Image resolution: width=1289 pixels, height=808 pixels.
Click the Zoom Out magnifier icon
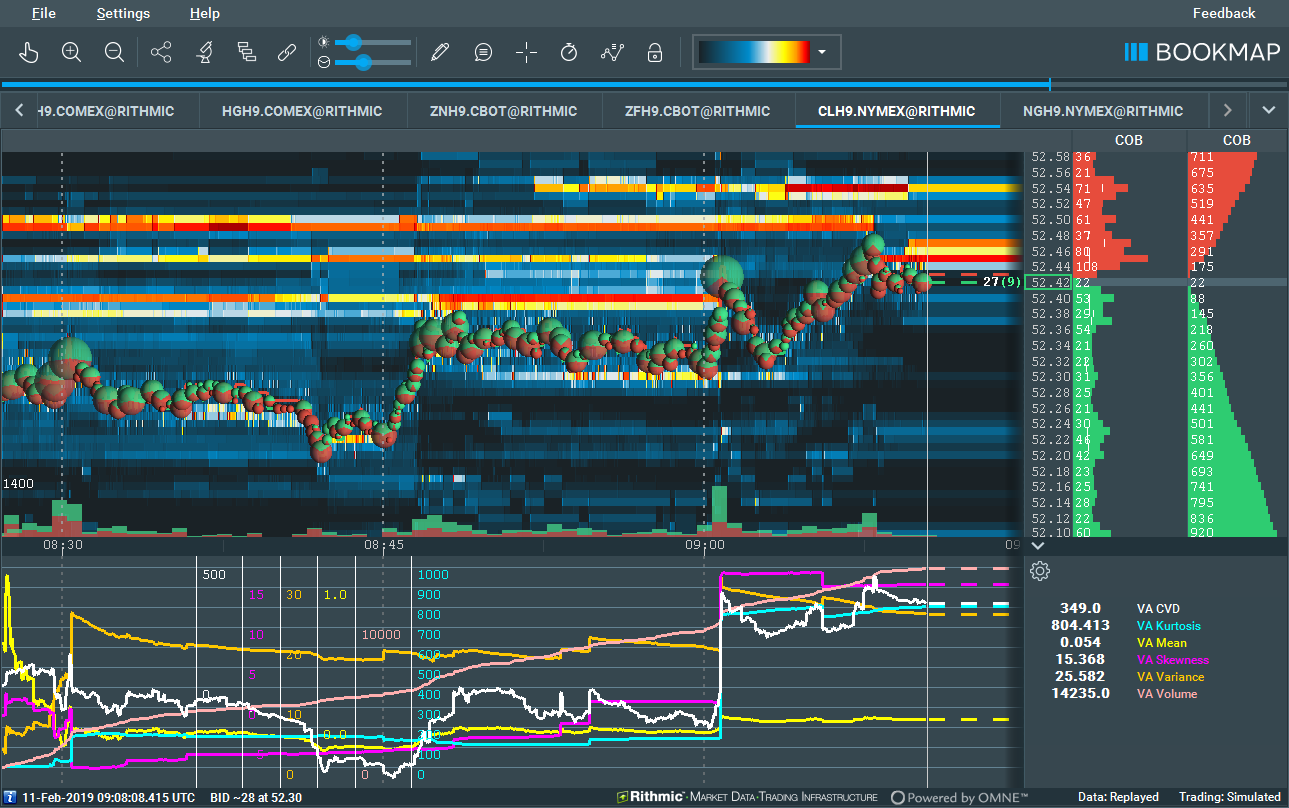coord(114,52)
